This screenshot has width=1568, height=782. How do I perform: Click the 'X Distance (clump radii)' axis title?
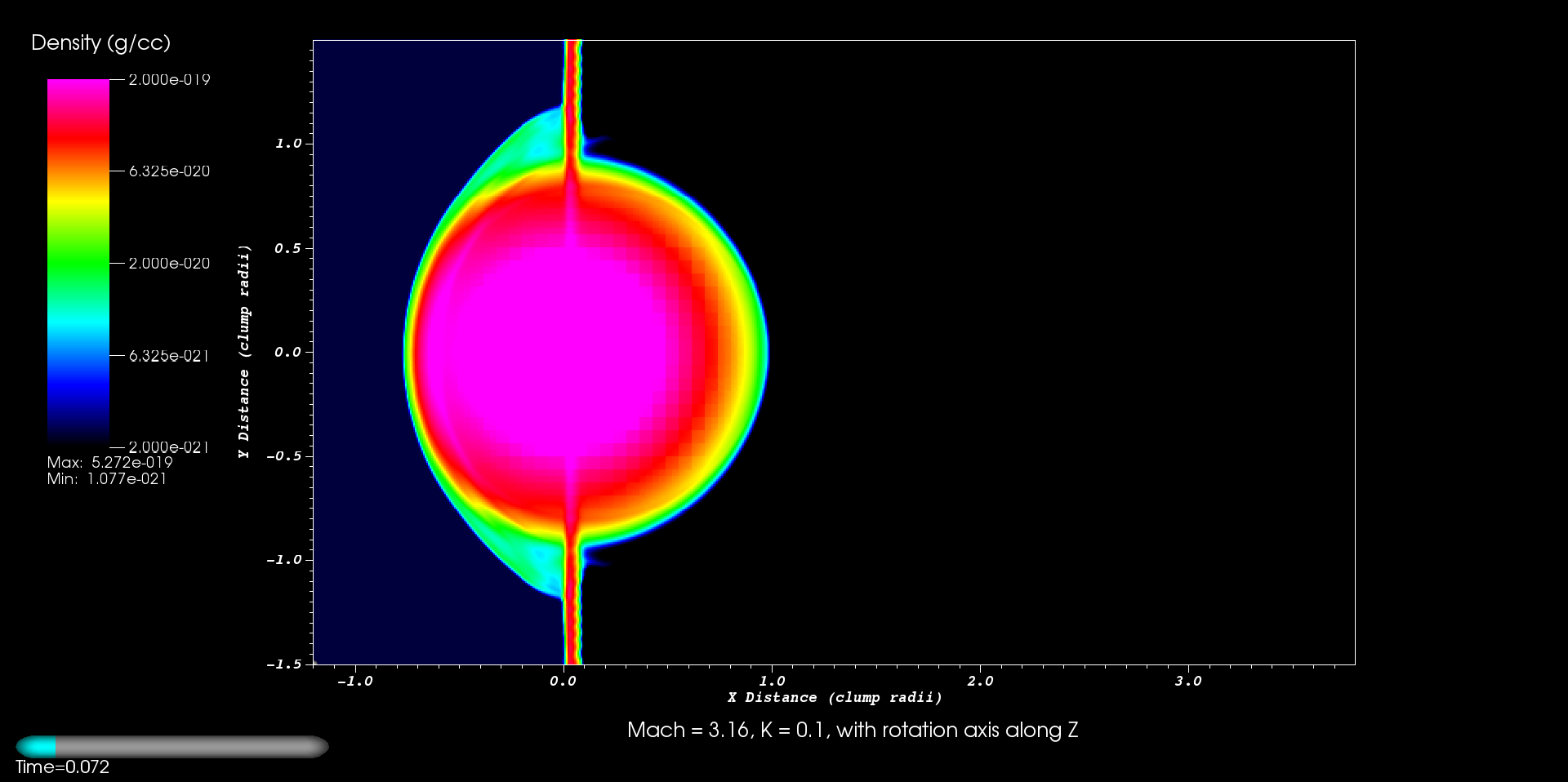click(x=835, y=698)
